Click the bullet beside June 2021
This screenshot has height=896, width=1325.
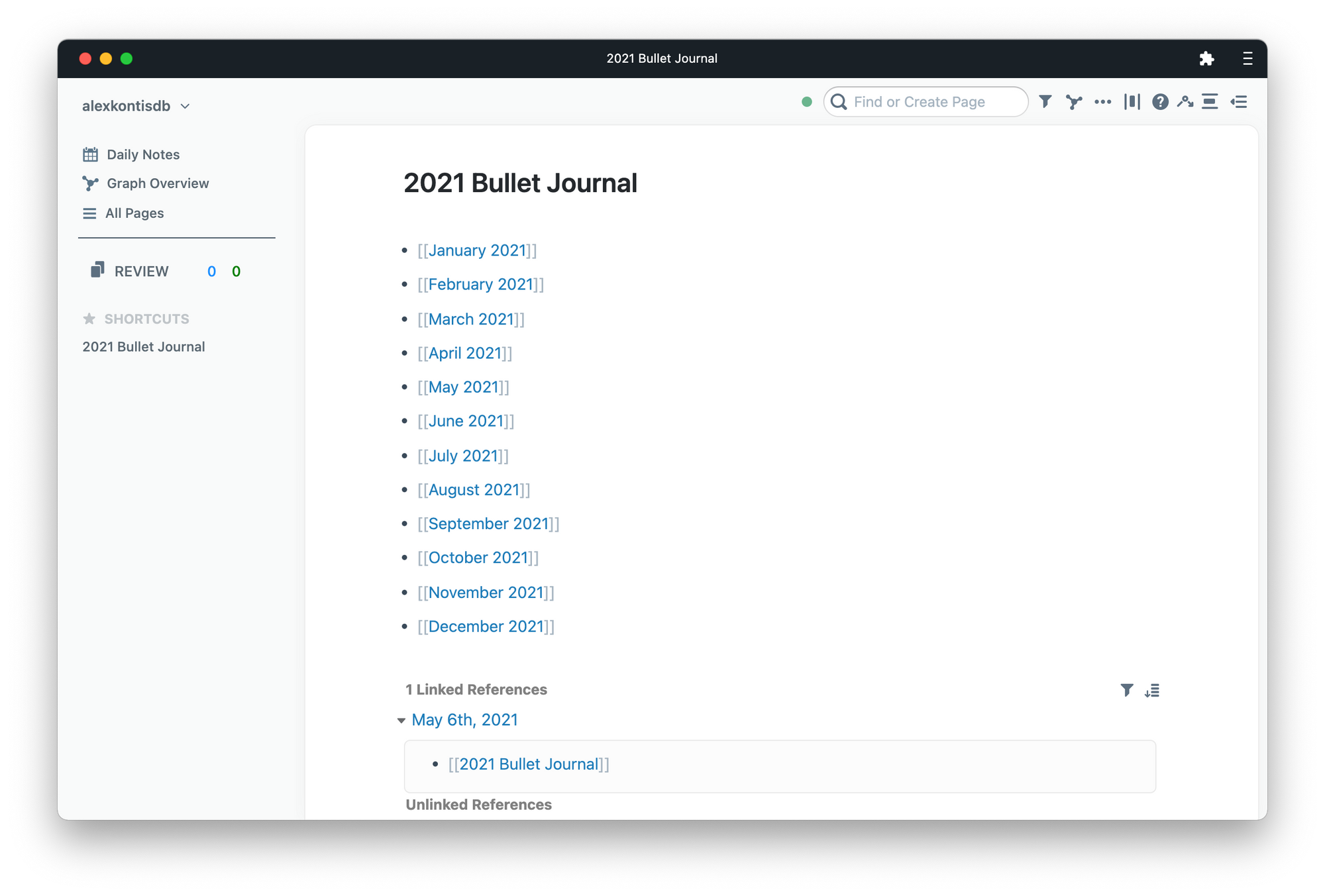pos(404,421)
